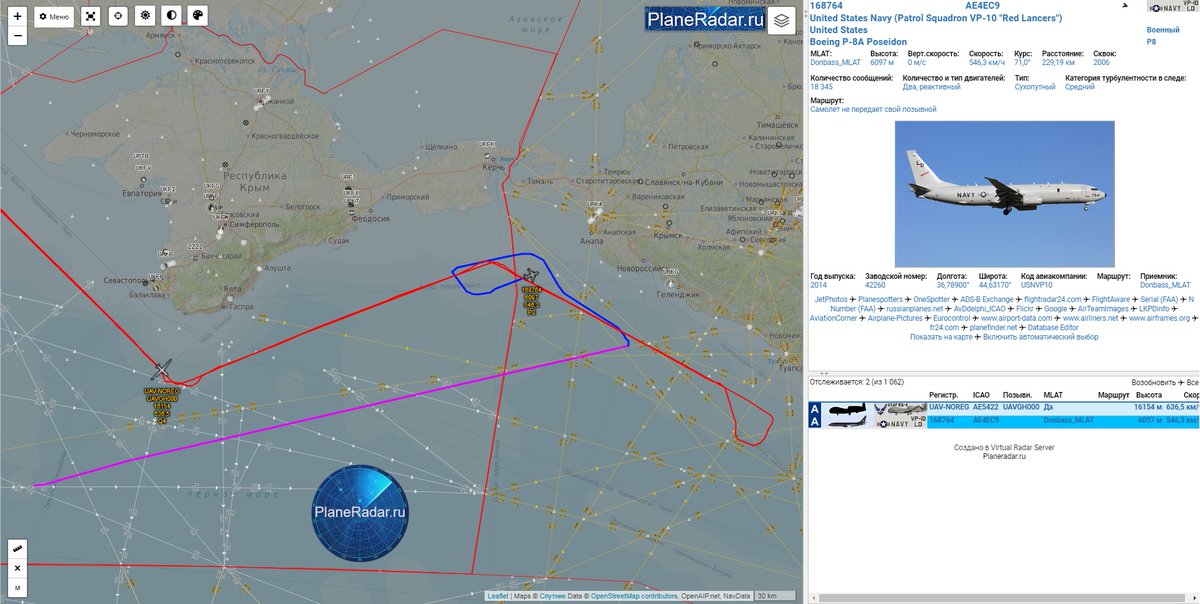The width and height of the screenshot is (1200, 604).
Task: Open the Flickr link
Action: 1023,309
